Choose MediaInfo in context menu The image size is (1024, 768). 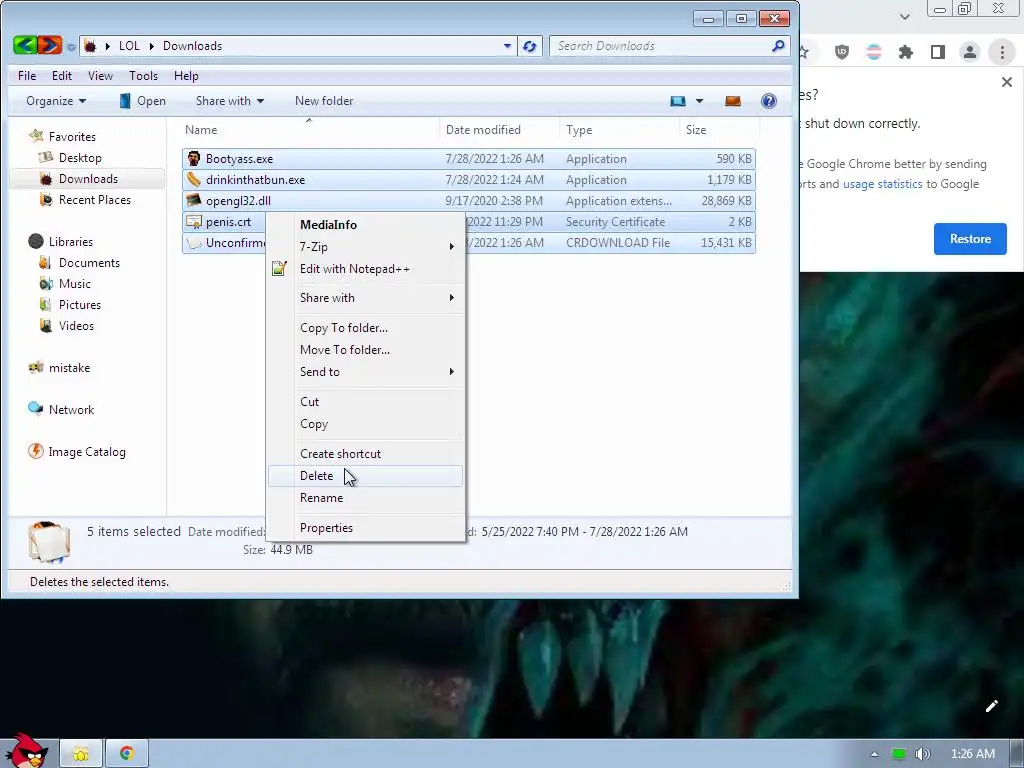pyautogui.click(x=365, y=225)
